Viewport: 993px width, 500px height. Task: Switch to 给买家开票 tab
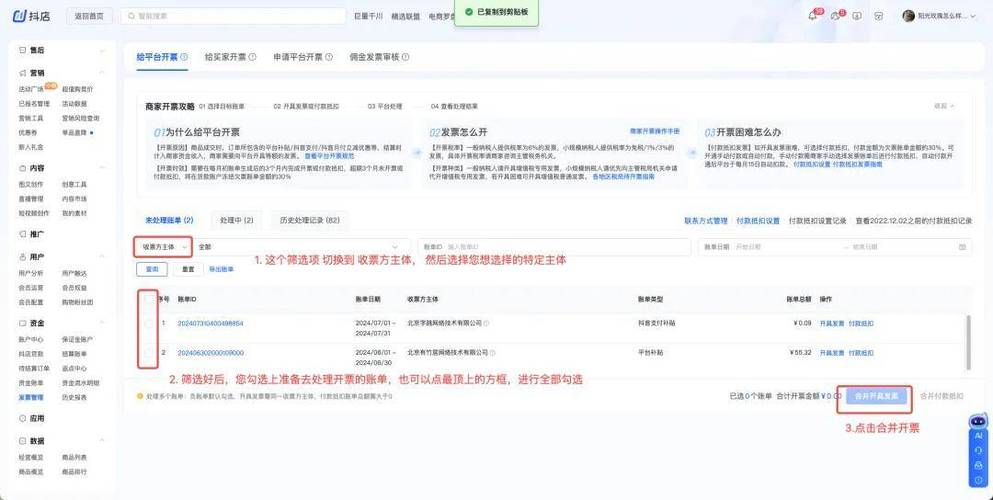(225, 57)
